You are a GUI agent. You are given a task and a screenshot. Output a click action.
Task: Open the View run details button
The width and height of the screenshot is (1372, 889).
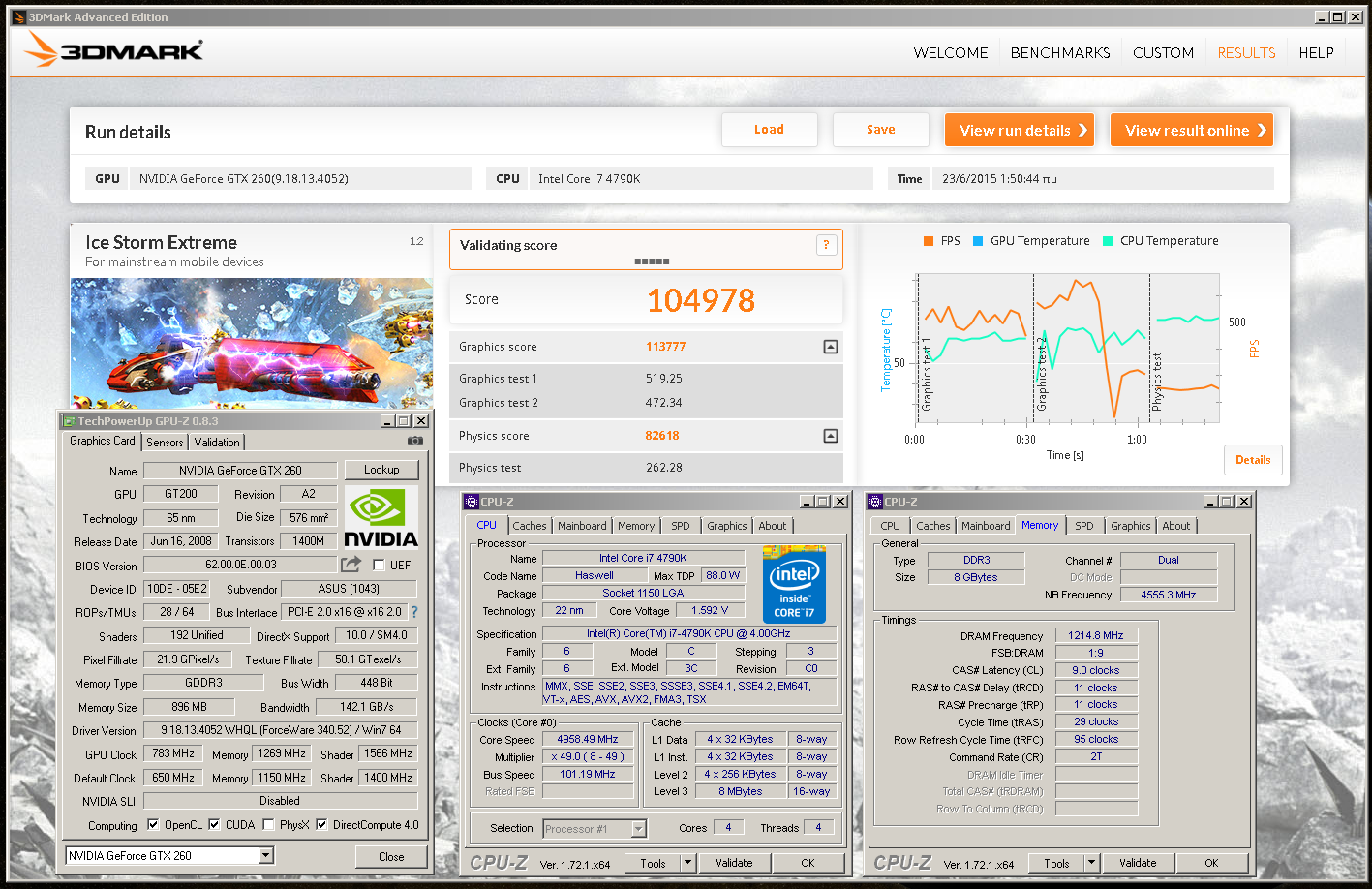1020,130
